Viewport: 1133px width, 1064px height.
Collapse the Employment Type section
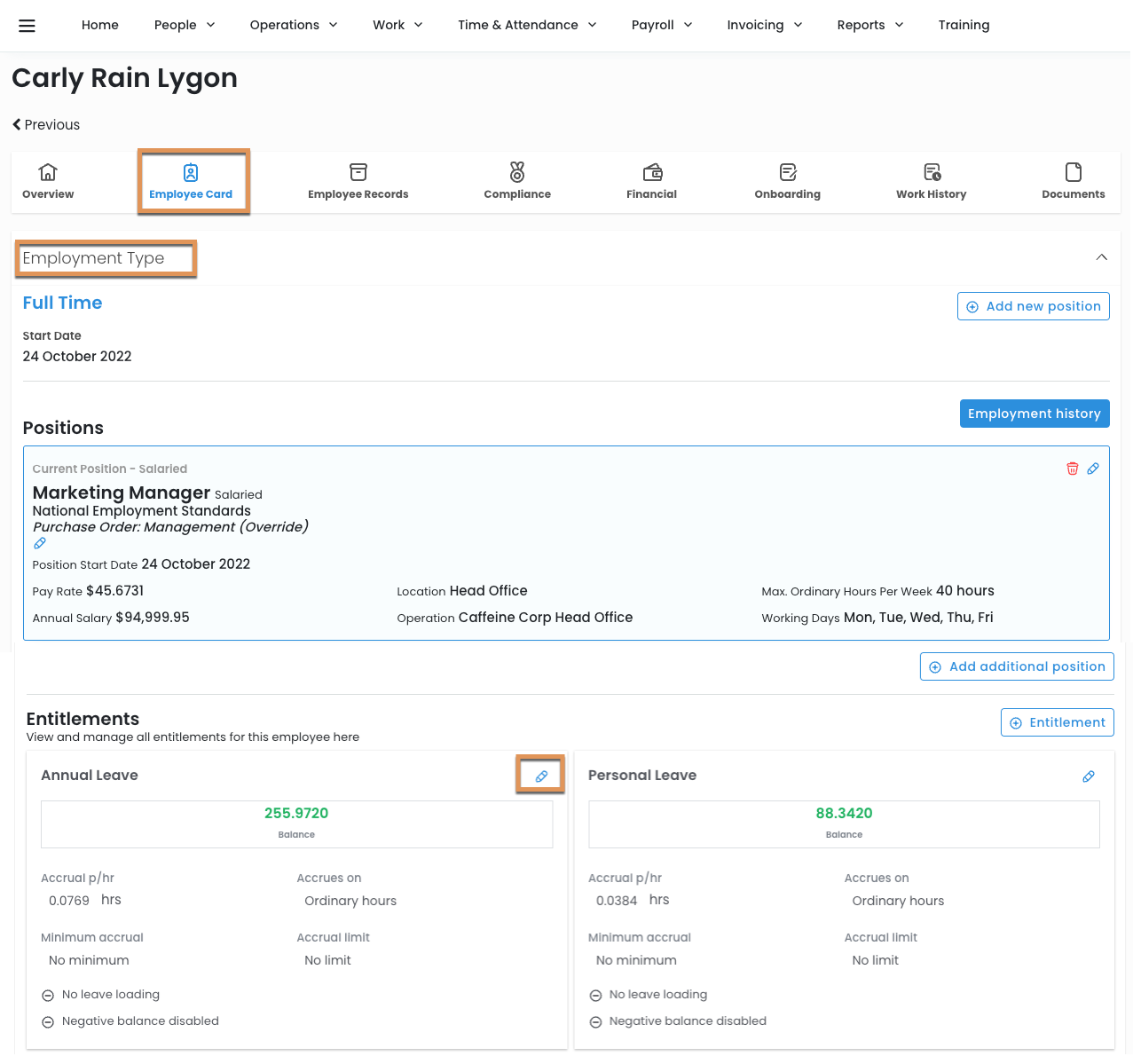coord(1101,257)
